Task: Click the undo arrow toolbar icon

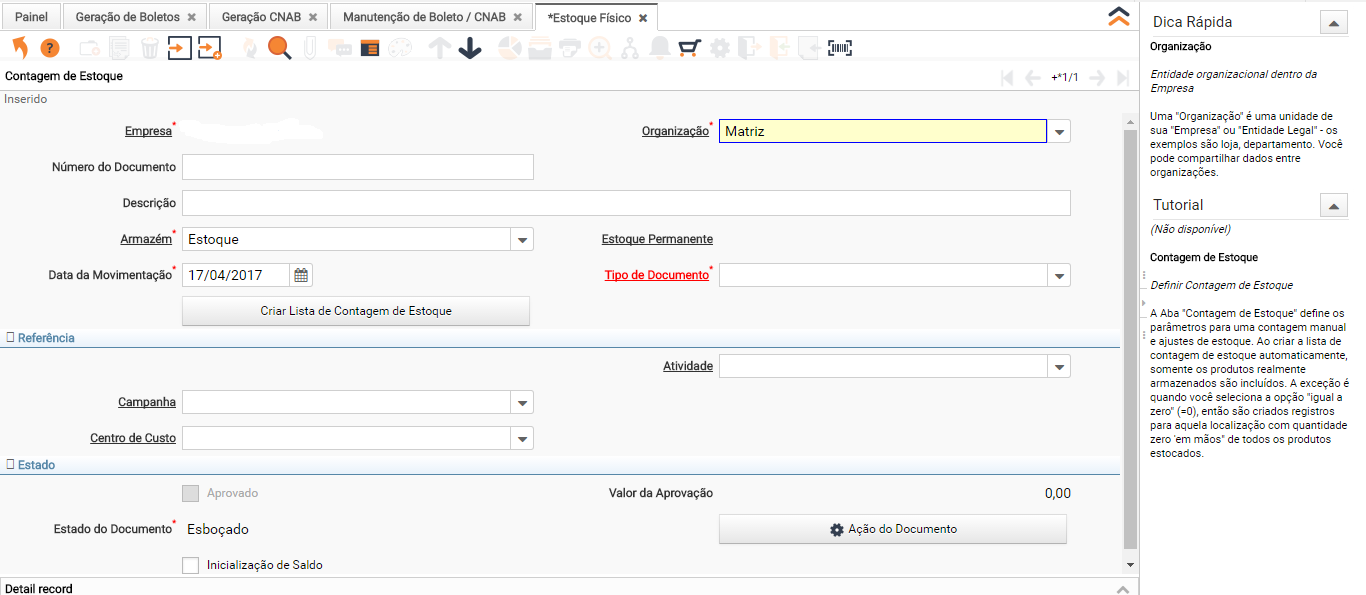Action: 20,48
